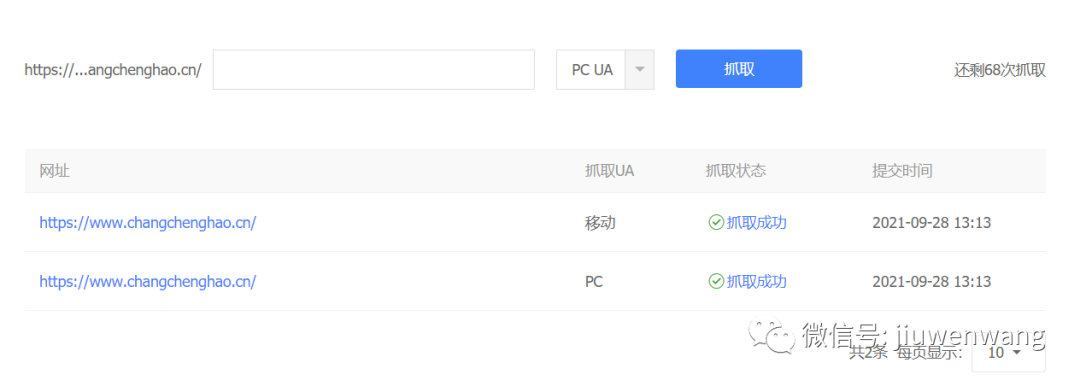Viewport: 1080px width, 386px height.
Task: Click the 抓取状态 column header
Action: tap(736, 171)
